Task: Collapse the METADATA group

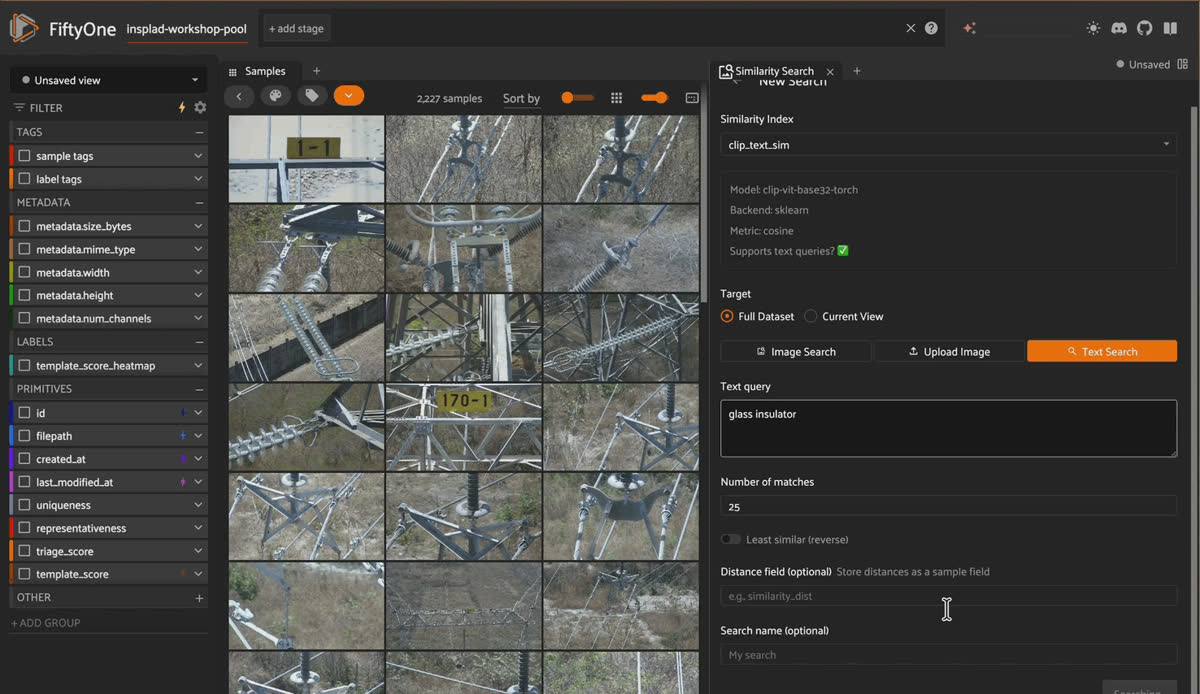Action: pyautogui.click(x=199, y=202)
